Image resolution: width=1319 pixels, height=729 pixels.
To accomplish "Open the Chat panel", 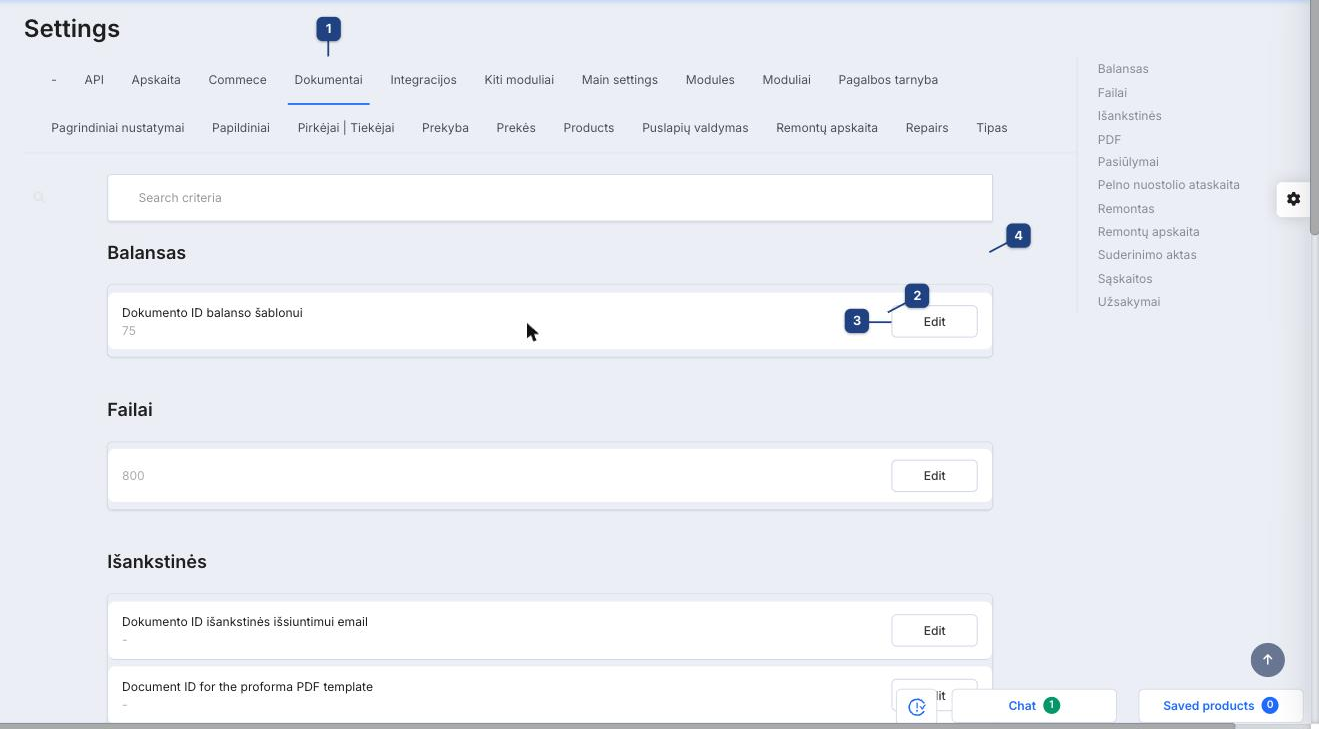I will [x=1034, y=706].
